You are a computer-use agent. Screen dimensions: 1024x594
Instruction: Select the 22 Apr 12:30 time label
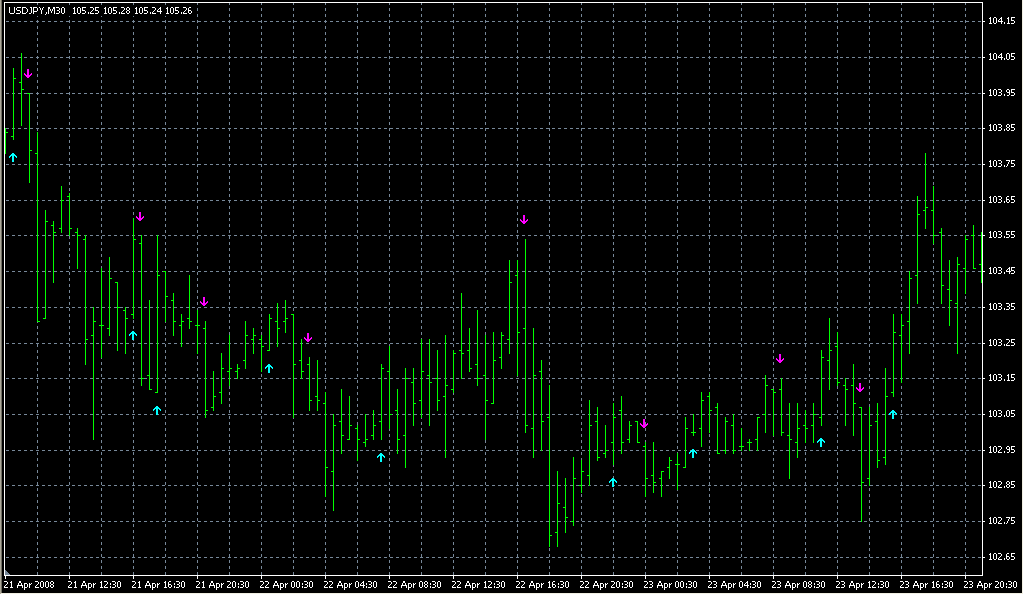point(478,584)
